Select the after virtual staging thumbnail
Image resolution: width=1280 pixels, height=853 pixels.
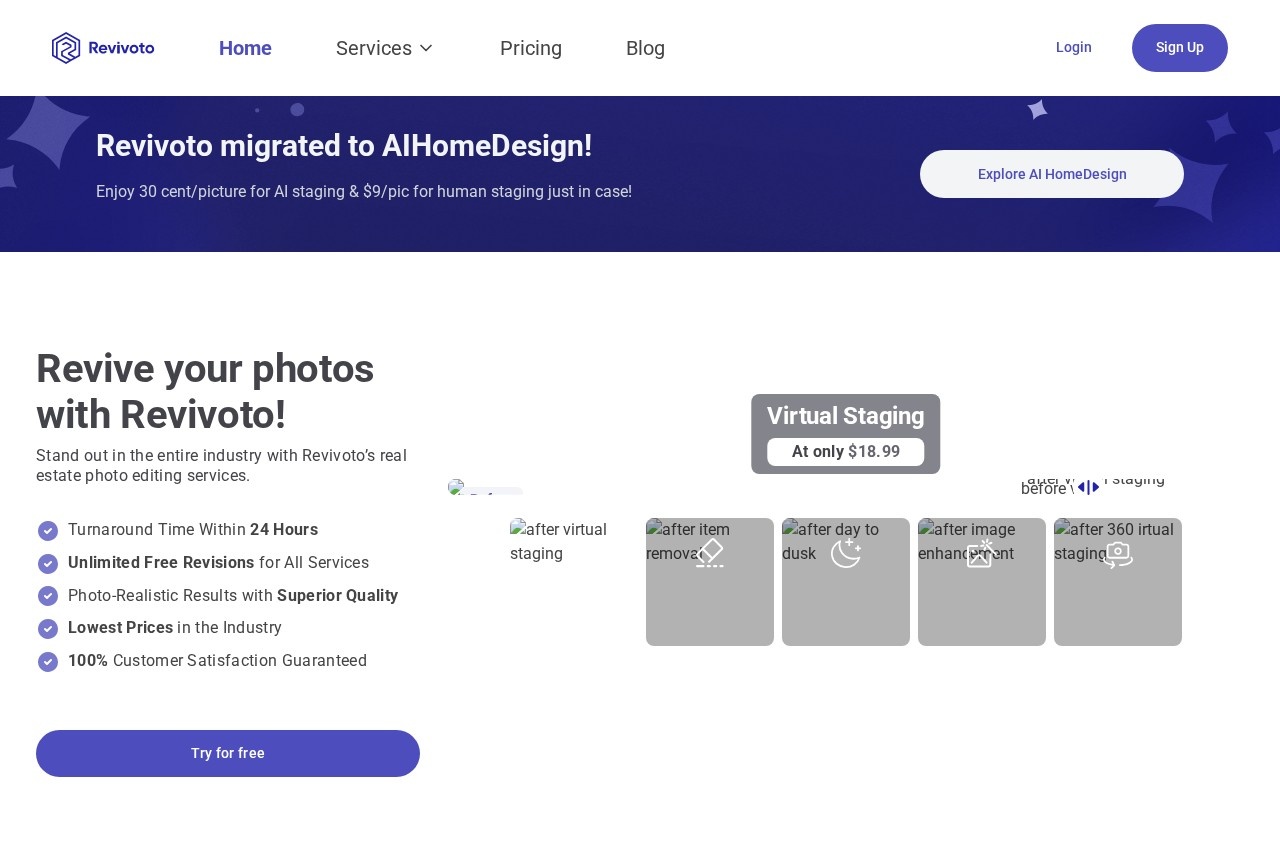point(574,581)
